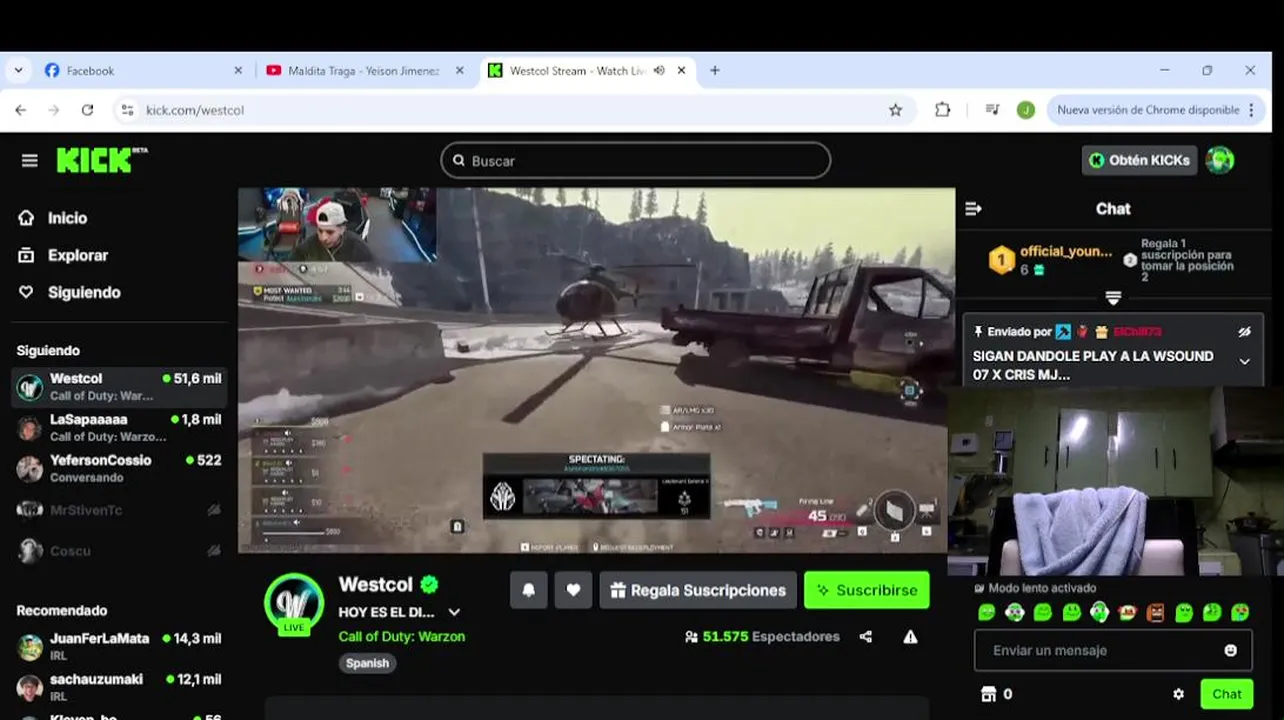Screen dimensions: 1284x720
Task: Open the shop icon with the 0 count
Action: click(x=989, y=694)
